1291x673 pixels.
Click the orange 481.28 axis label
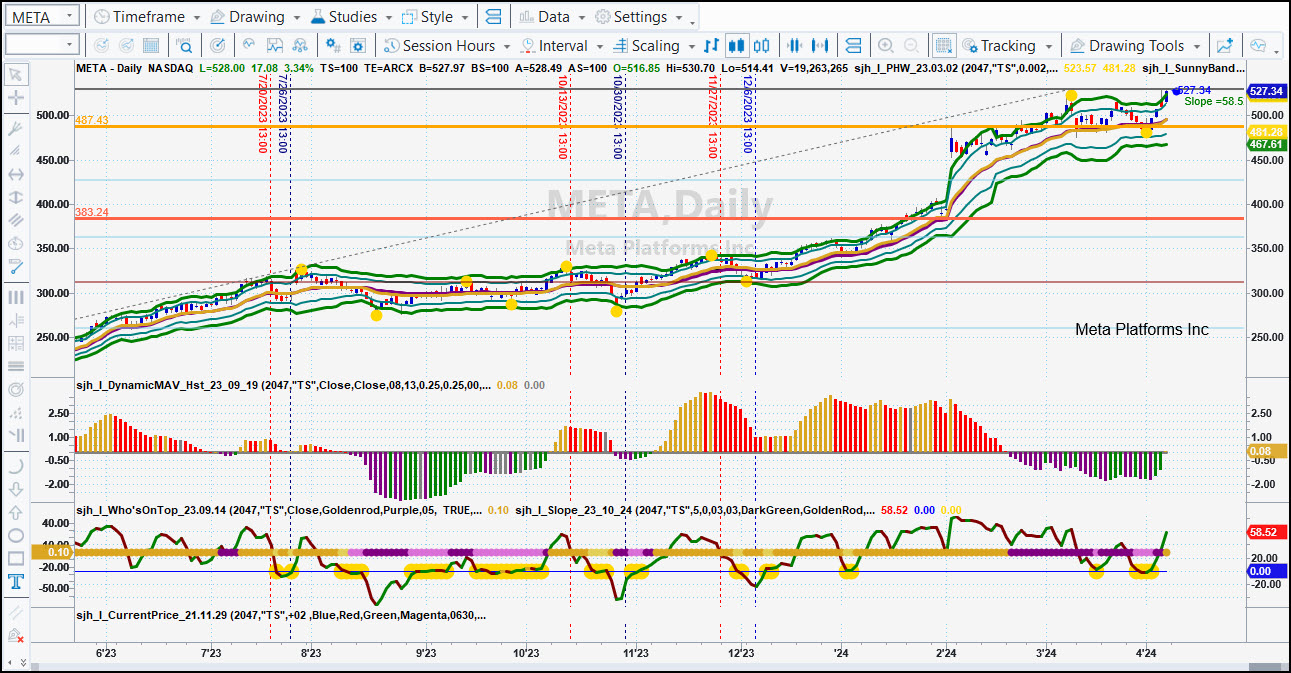pos(1266,132)
